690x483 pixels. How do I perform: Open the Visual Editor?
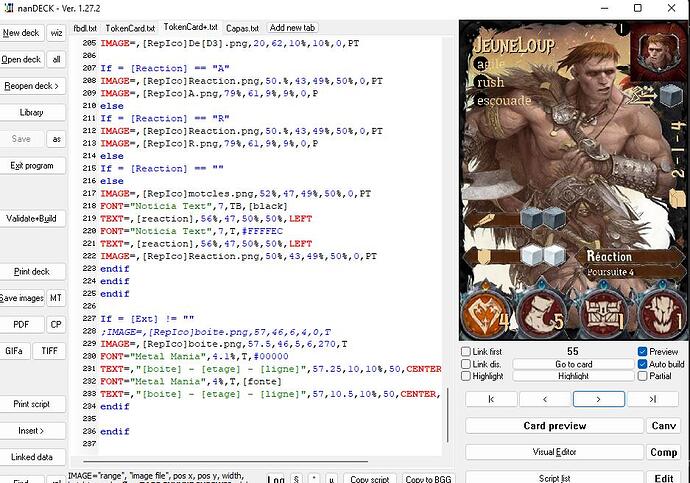point(554,452)
